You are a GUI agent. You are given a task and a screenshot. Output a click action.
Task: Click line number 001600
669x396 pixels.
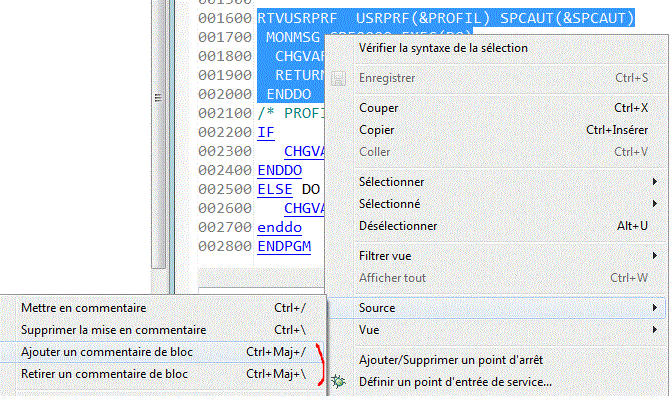point(225,18)
